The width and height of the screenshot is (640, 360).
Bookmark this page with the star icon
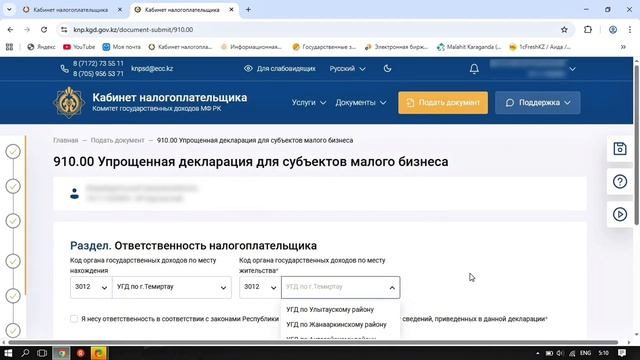click(564, 30)
